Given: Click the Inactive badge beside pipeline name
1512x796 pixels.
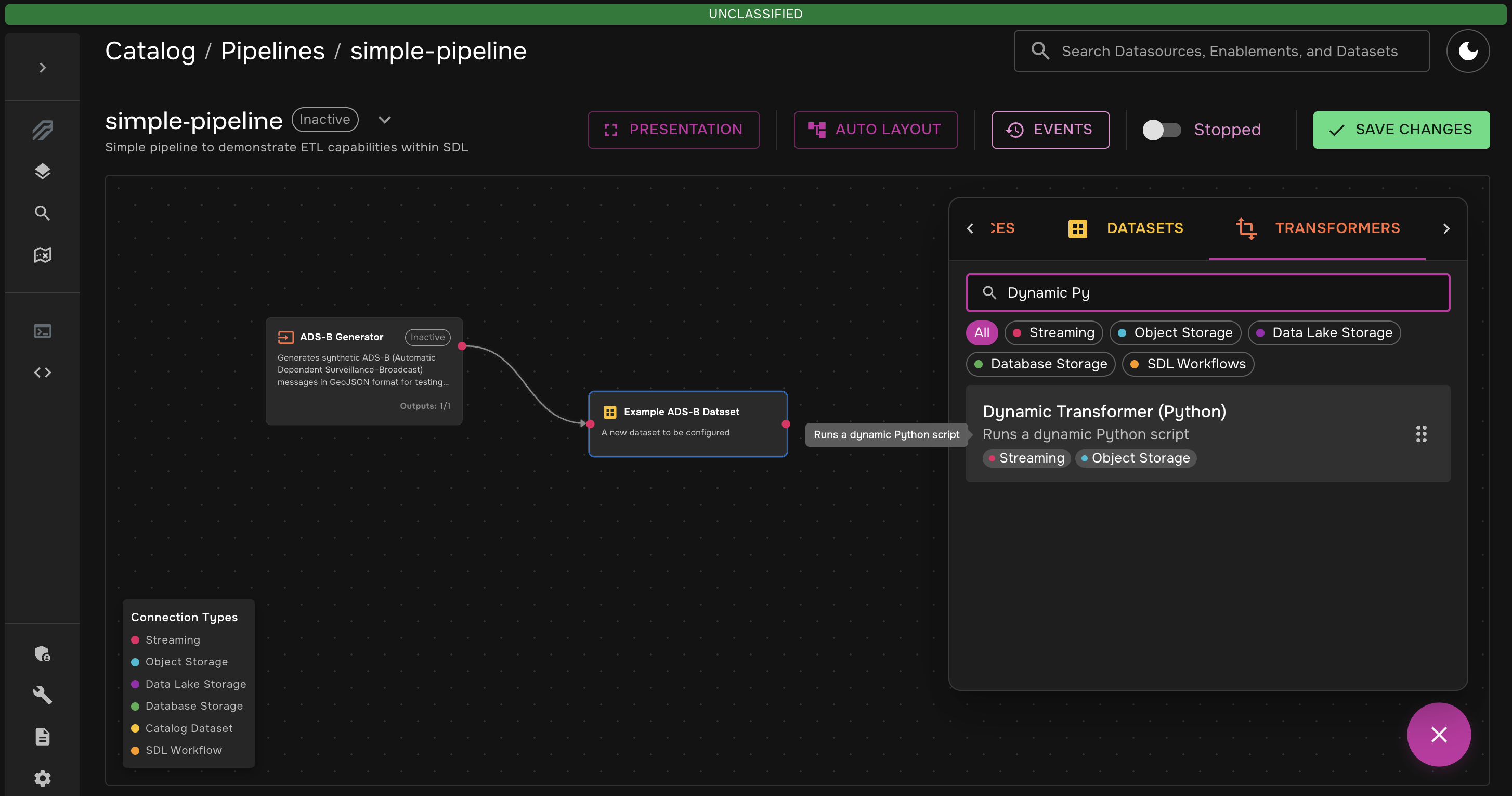Looking at the screenshot, I should [324, 120].
